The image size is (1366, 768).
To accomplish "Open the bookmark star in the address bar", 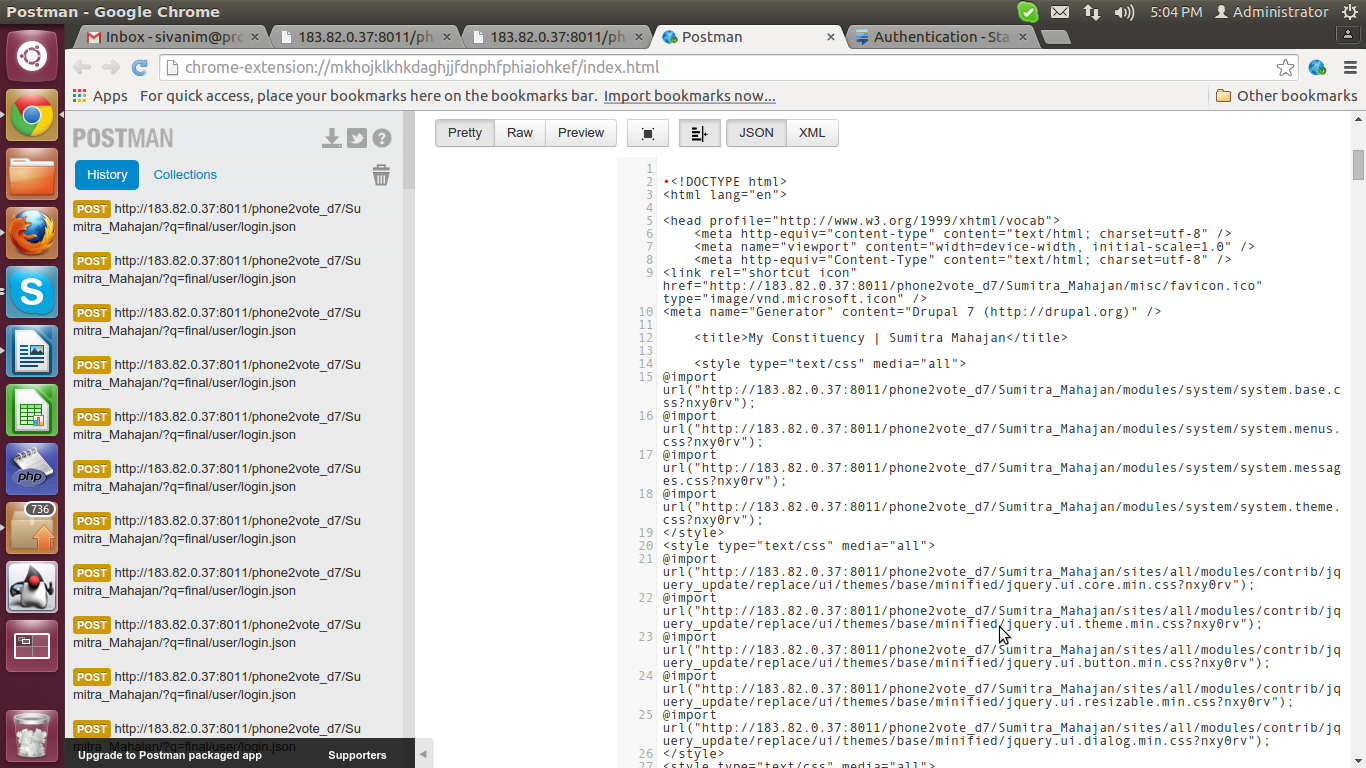I will 1287,68.
